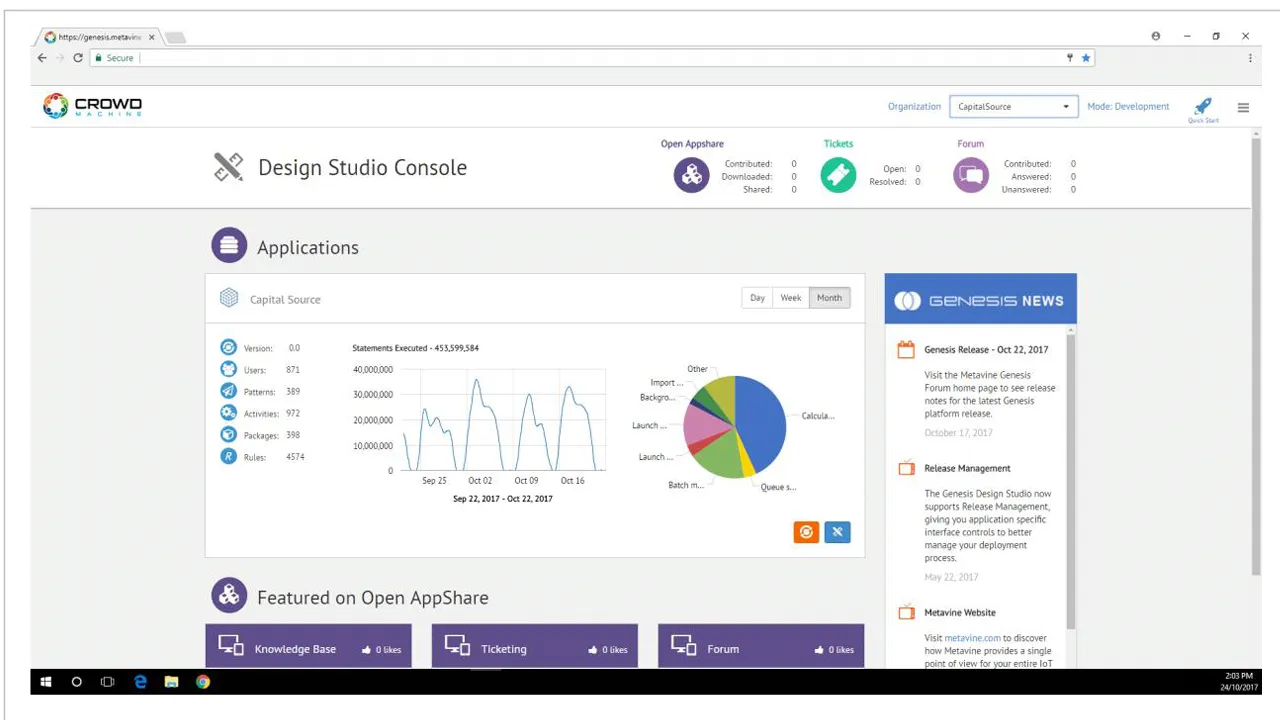Click the Users icon
Image resolution: width=1280 pixels, height=720 pixels.
tap(228, 370)
